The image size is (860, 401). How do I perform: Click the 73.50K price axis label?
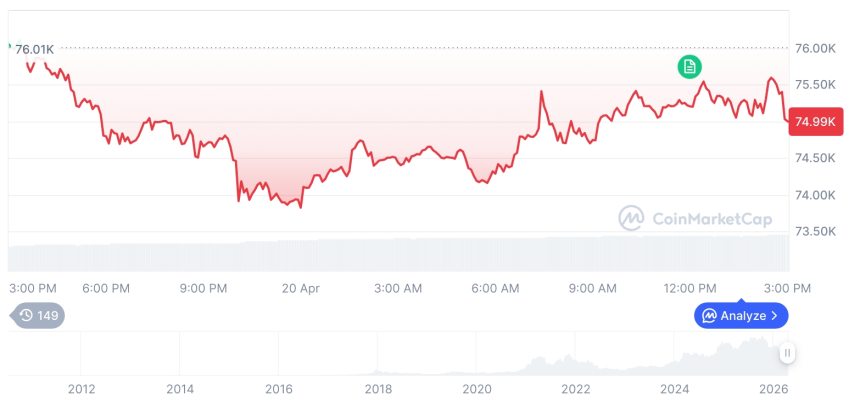click(x=815, y=232)
